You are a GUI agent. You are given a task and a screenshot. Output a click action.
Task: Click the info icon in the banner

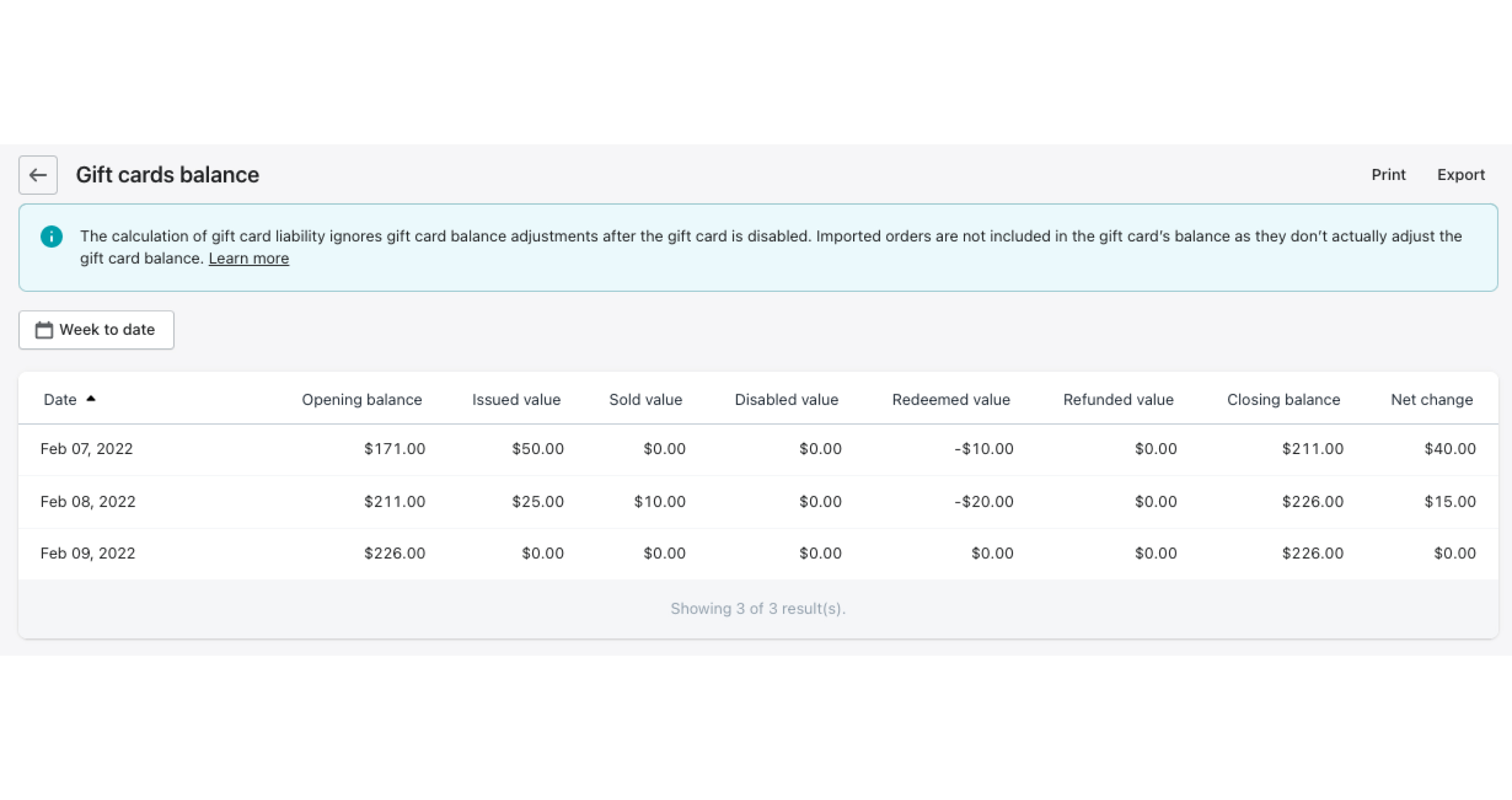[51, 237]
